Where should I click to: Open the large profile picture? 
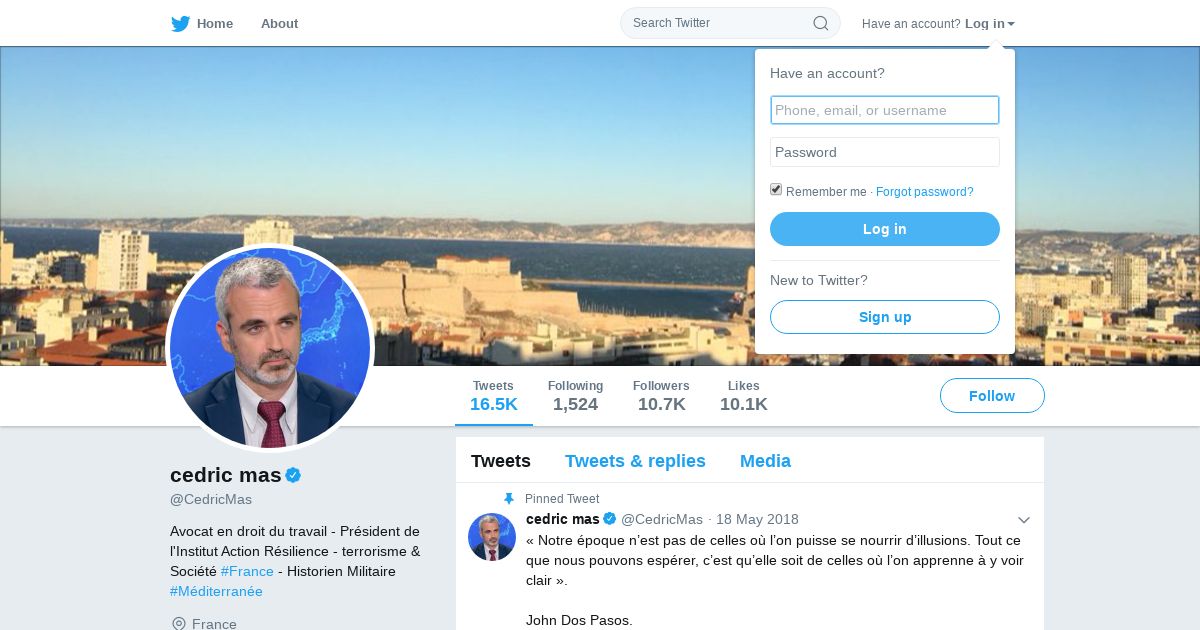point(270,348)
